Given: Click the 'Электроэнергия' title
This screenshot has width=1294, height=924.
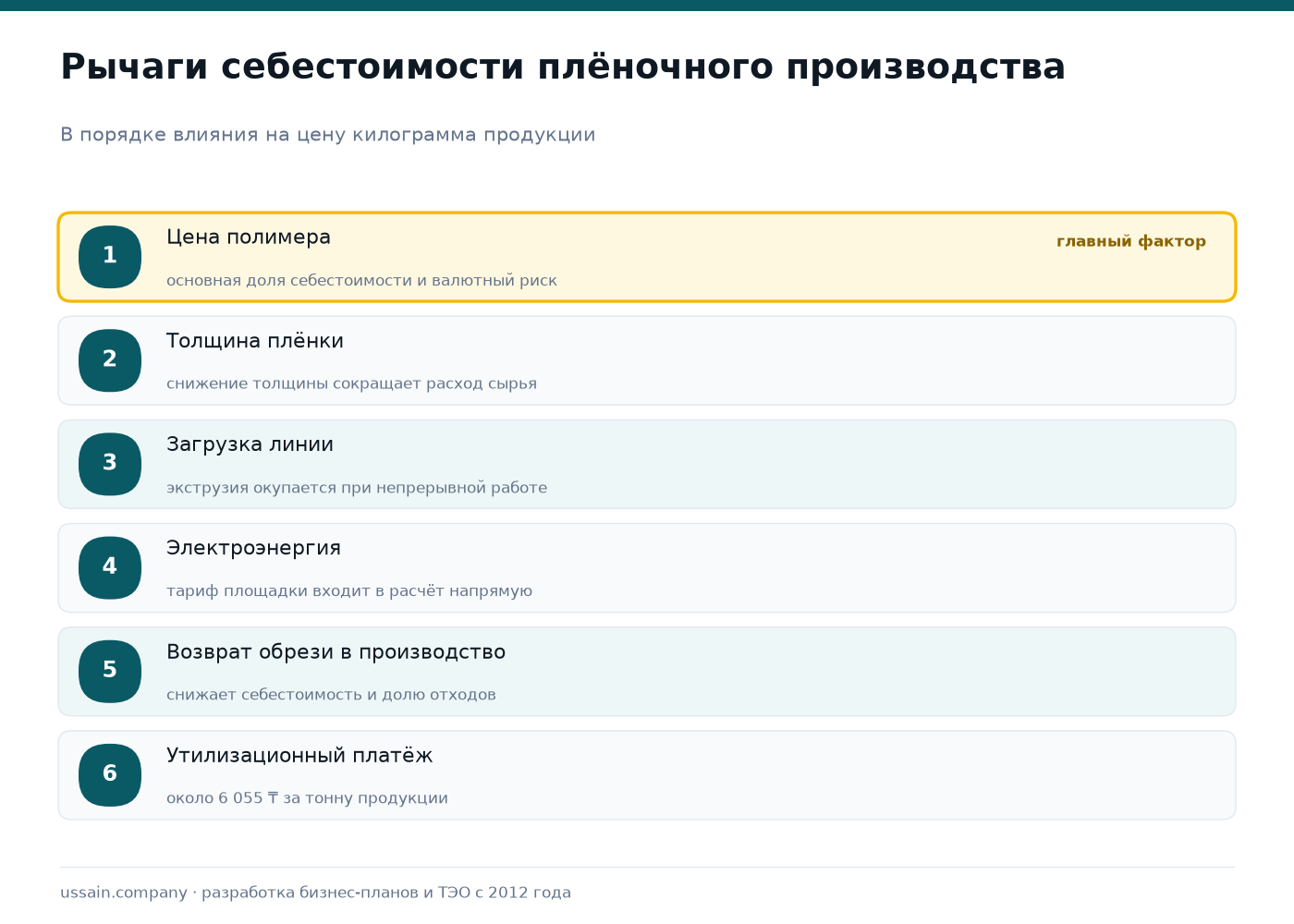Looking at the screenshot, I should [253, 548].
